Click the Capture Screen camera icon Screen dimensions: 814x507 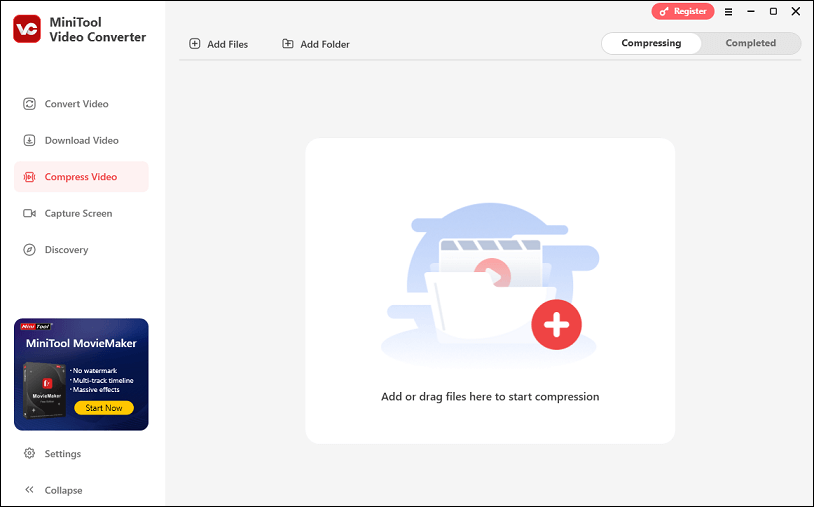29,213
